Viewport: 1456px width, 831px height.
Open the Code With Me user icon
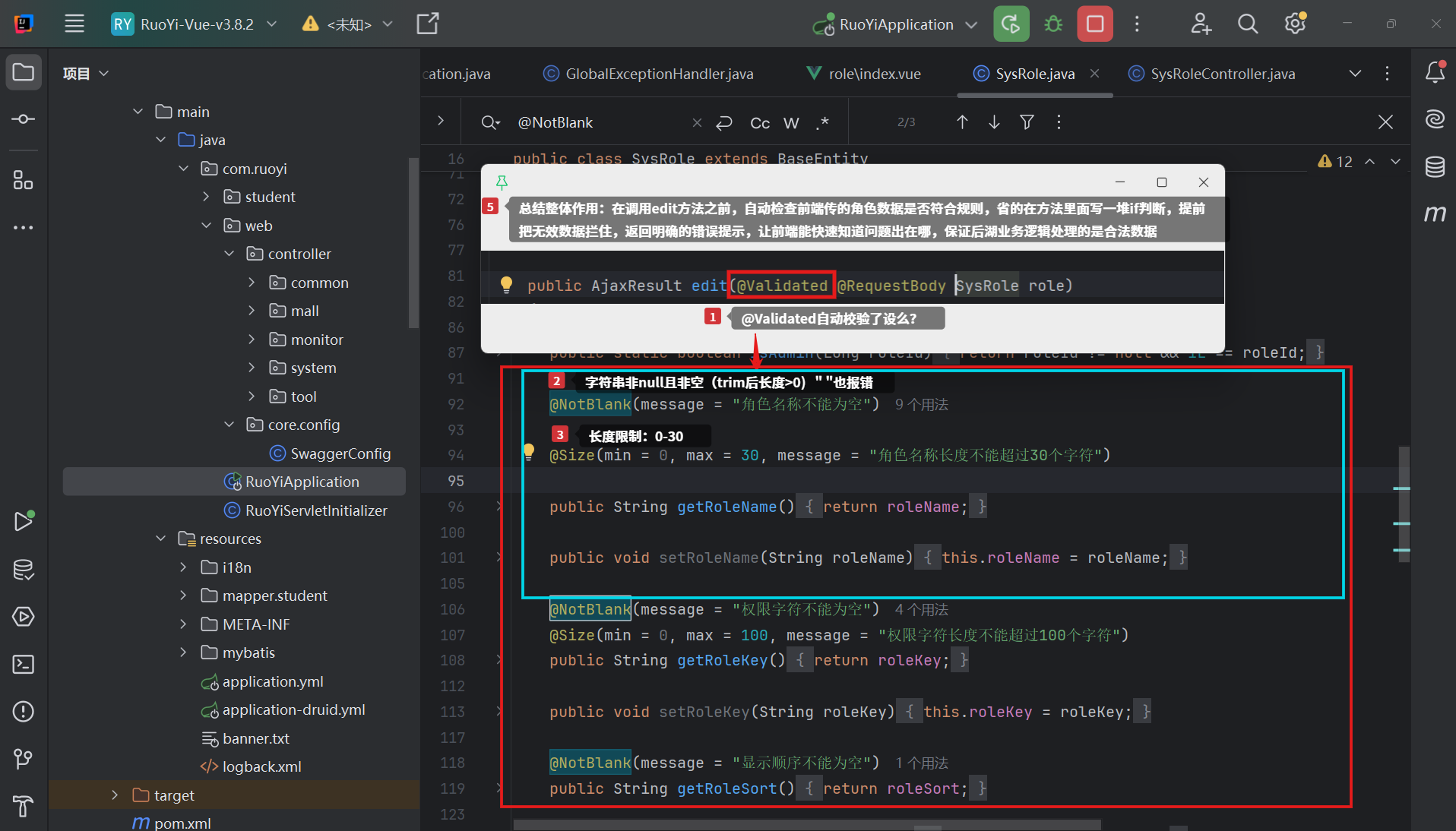1201,24
